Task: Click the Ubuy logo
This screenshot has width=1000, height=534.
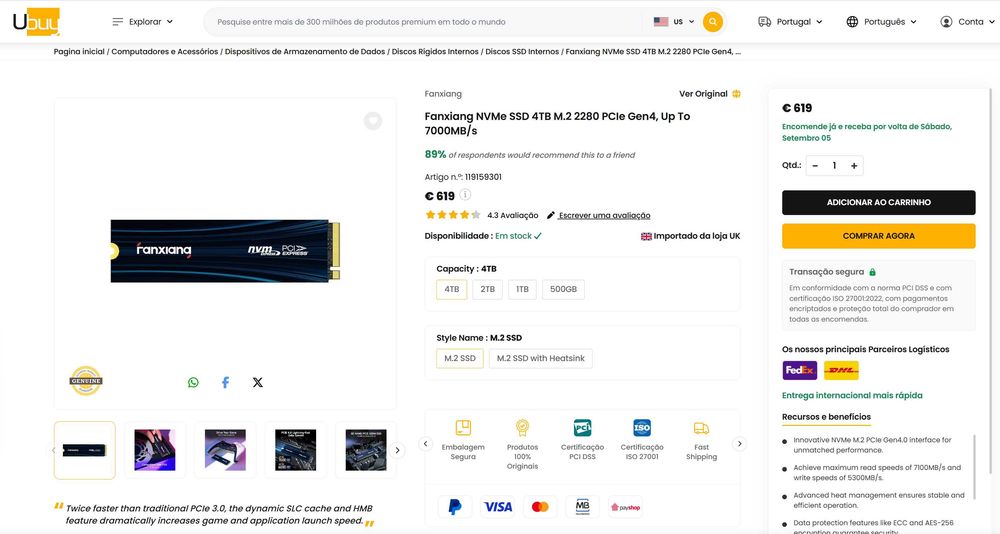Action: coord(36,22)
